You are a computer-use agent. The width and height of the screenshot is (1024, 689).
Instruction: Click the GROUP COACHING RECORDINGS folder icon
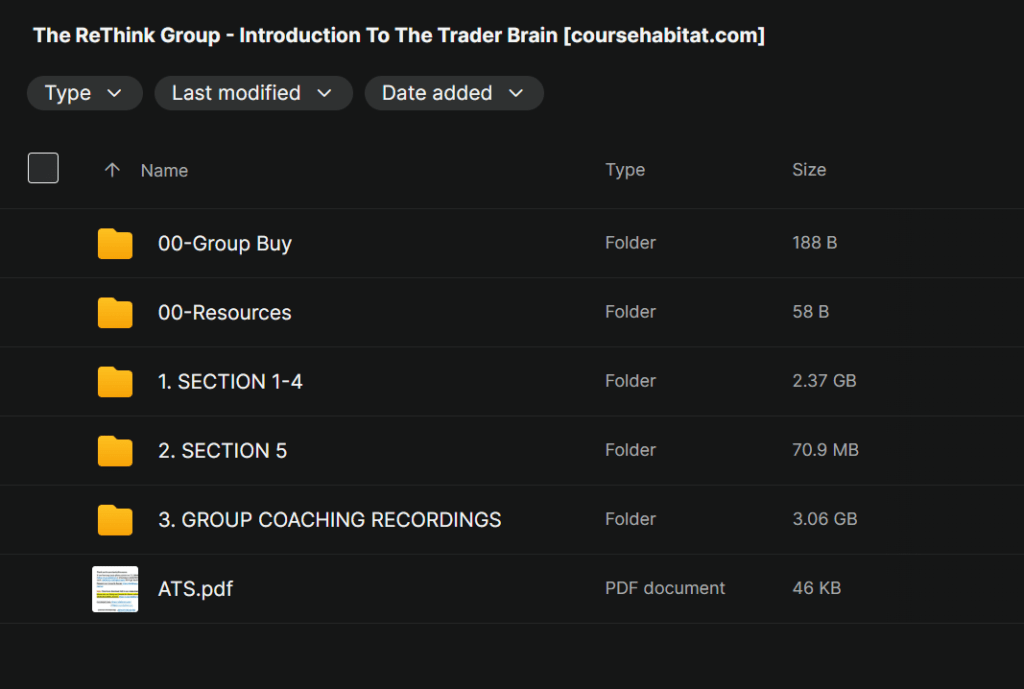pyautogui.click(x=115, y=520)
